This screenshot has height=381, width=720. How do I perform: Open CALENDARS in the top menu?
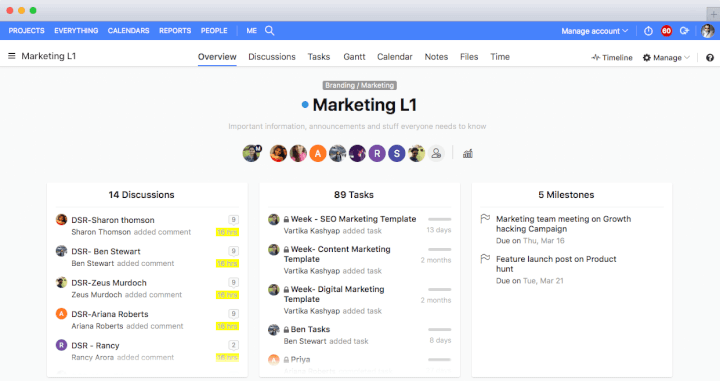point(129,31)
